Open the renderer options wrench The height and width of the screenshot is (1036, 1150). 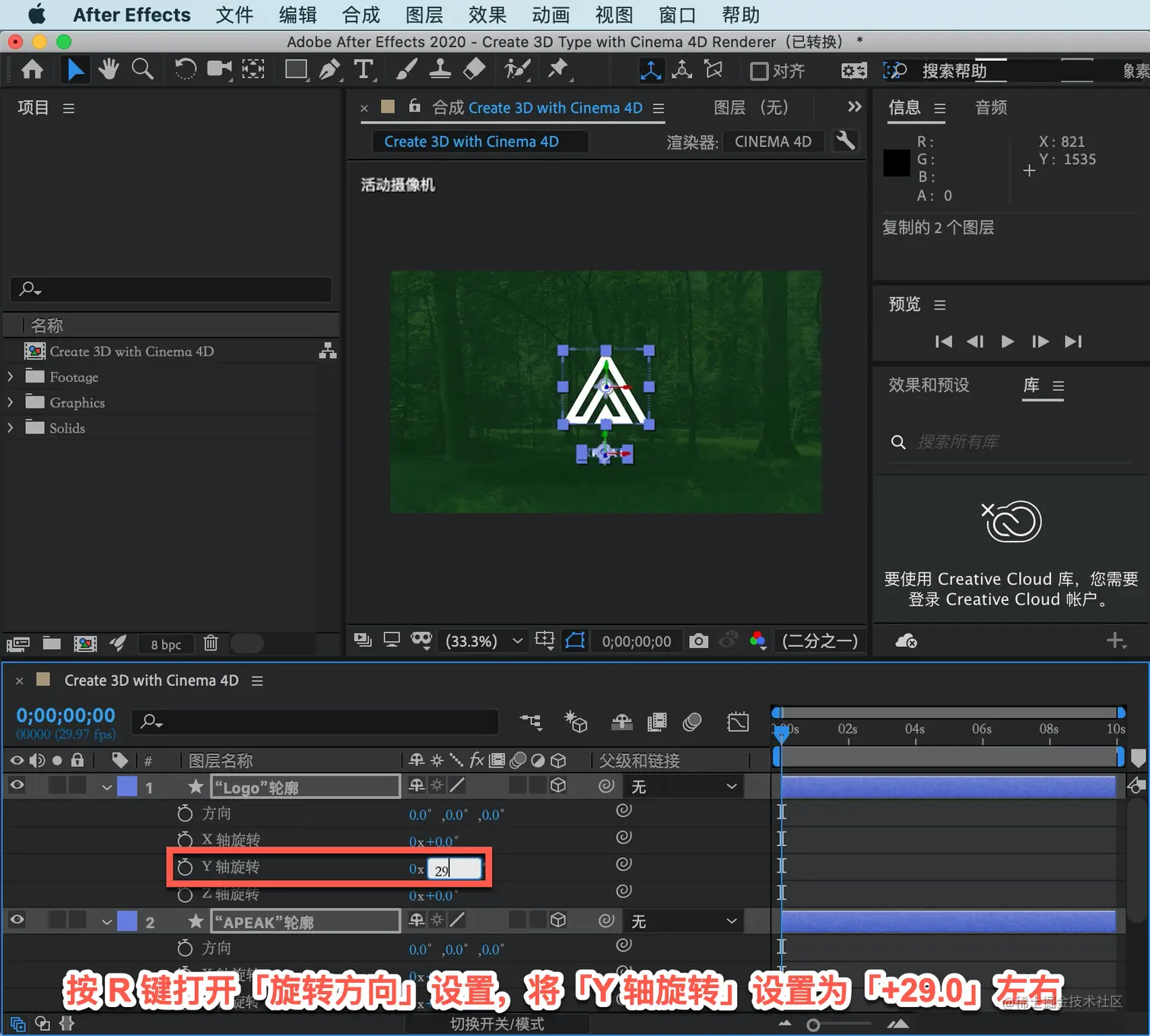tap(846, 141)
